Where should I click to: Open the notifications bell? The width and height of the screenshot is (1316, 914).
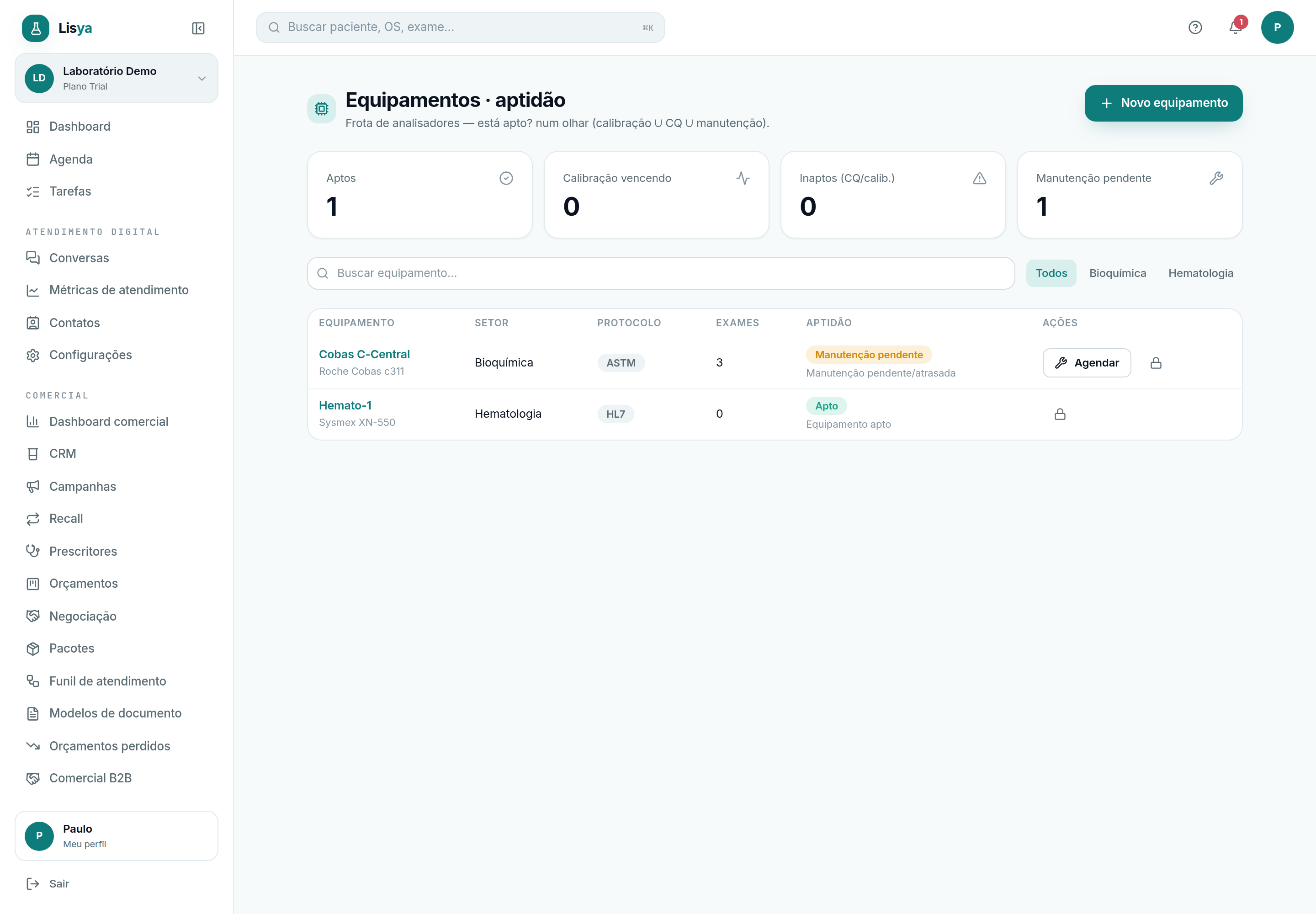(x=1235, y=27)
